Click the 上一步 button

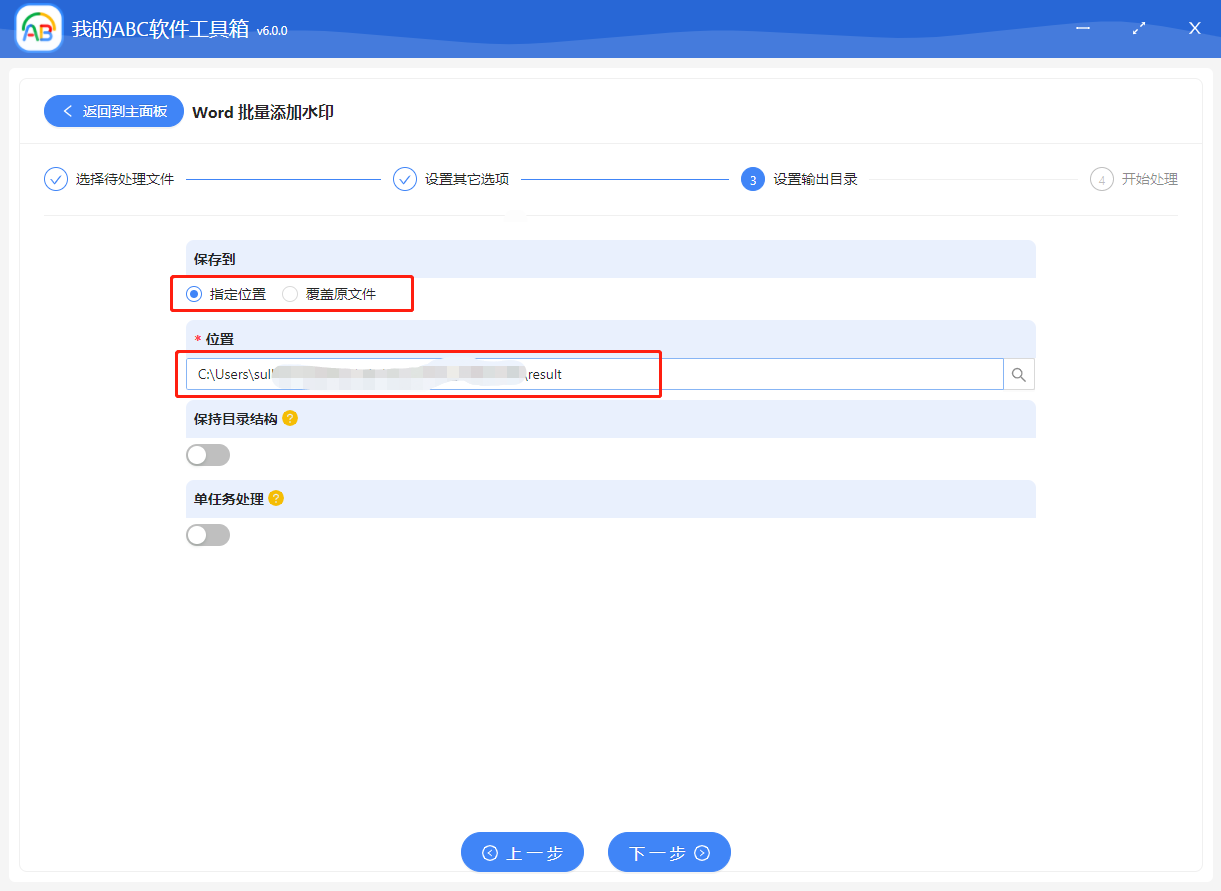tap(522, 851)
